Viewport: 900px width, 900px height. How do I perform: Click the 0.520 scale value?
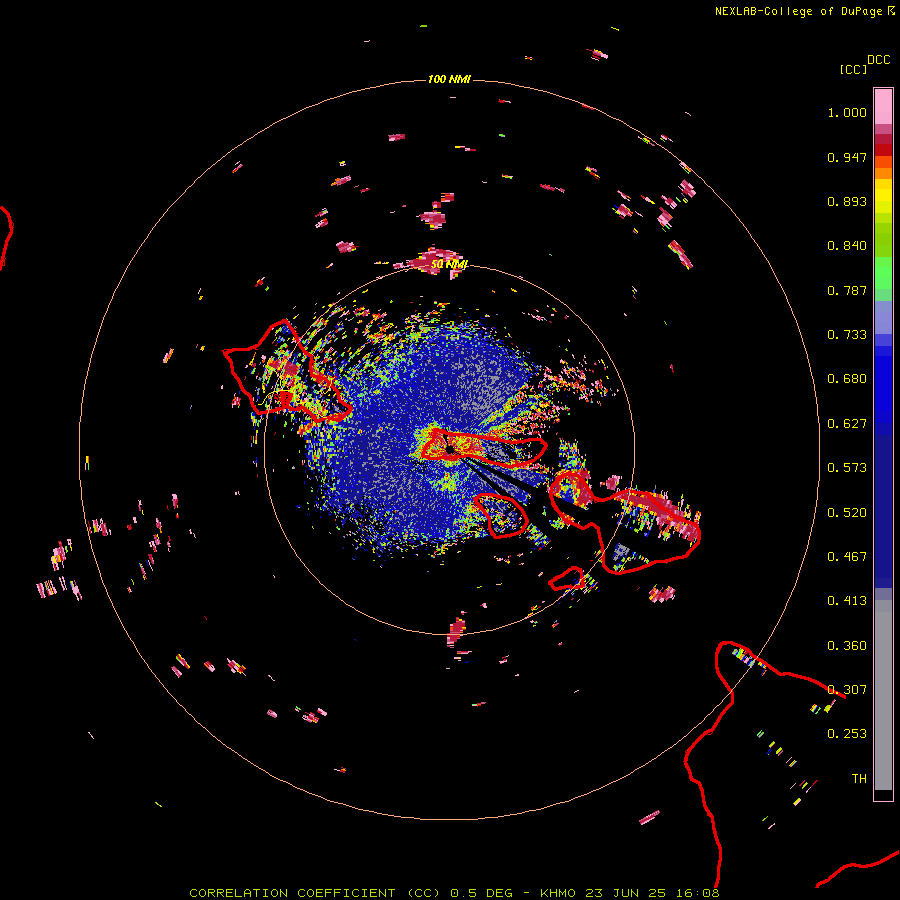847,513
